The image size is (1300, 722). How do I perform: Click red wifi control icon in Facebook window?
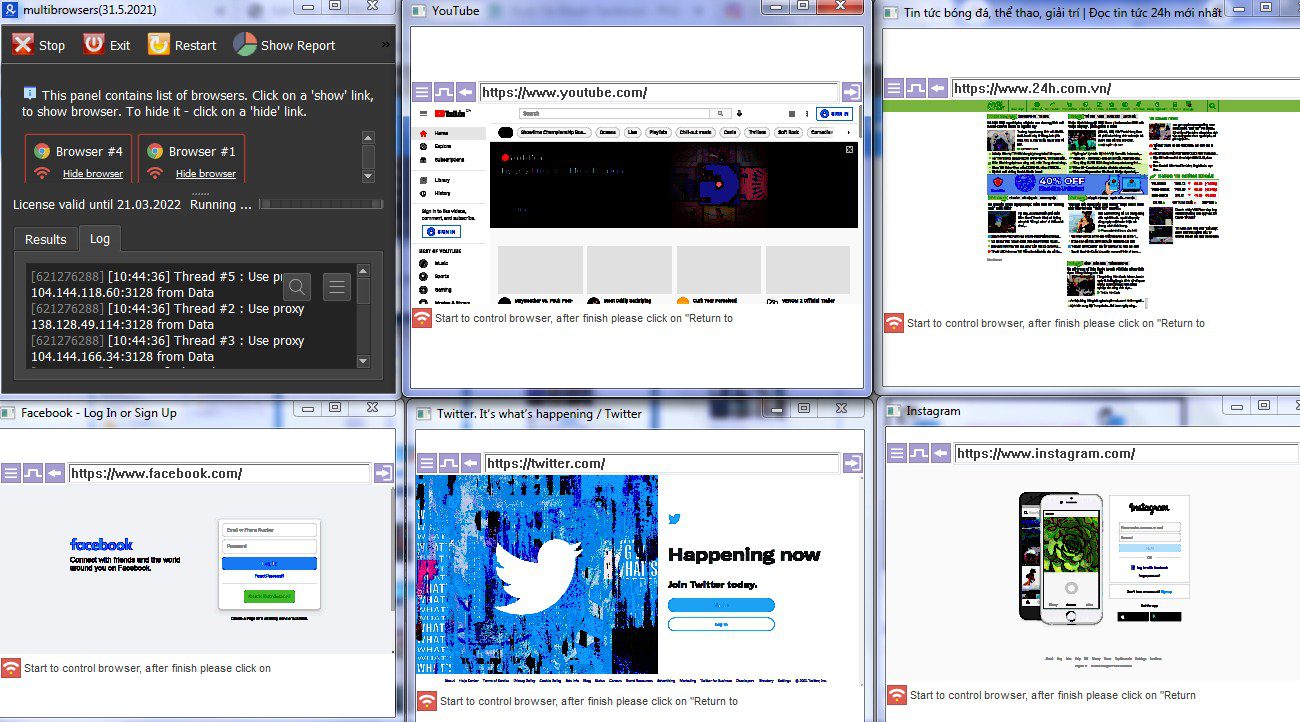coord(11,668)
